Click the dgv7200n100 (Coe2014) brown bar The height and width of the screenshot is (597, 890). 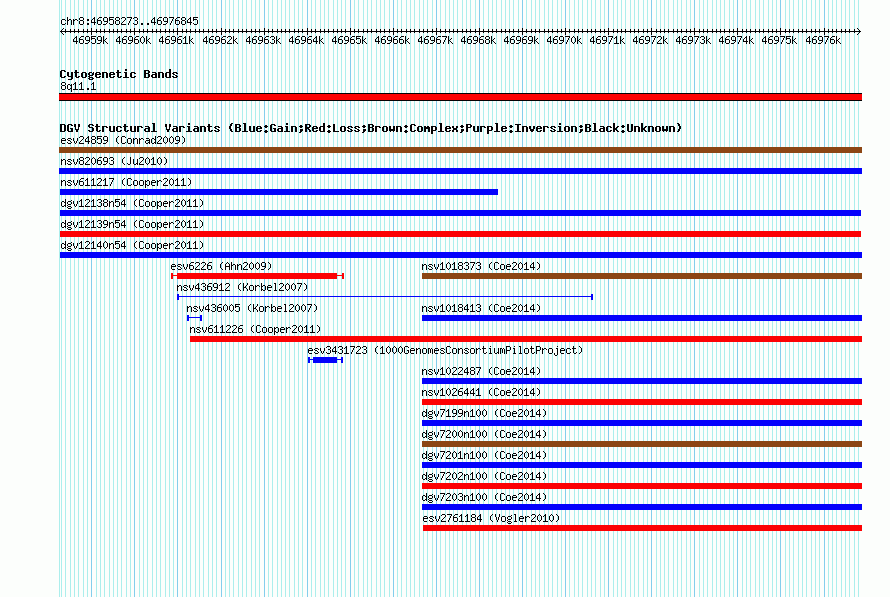pyautogui.click(x=642, y=444)
